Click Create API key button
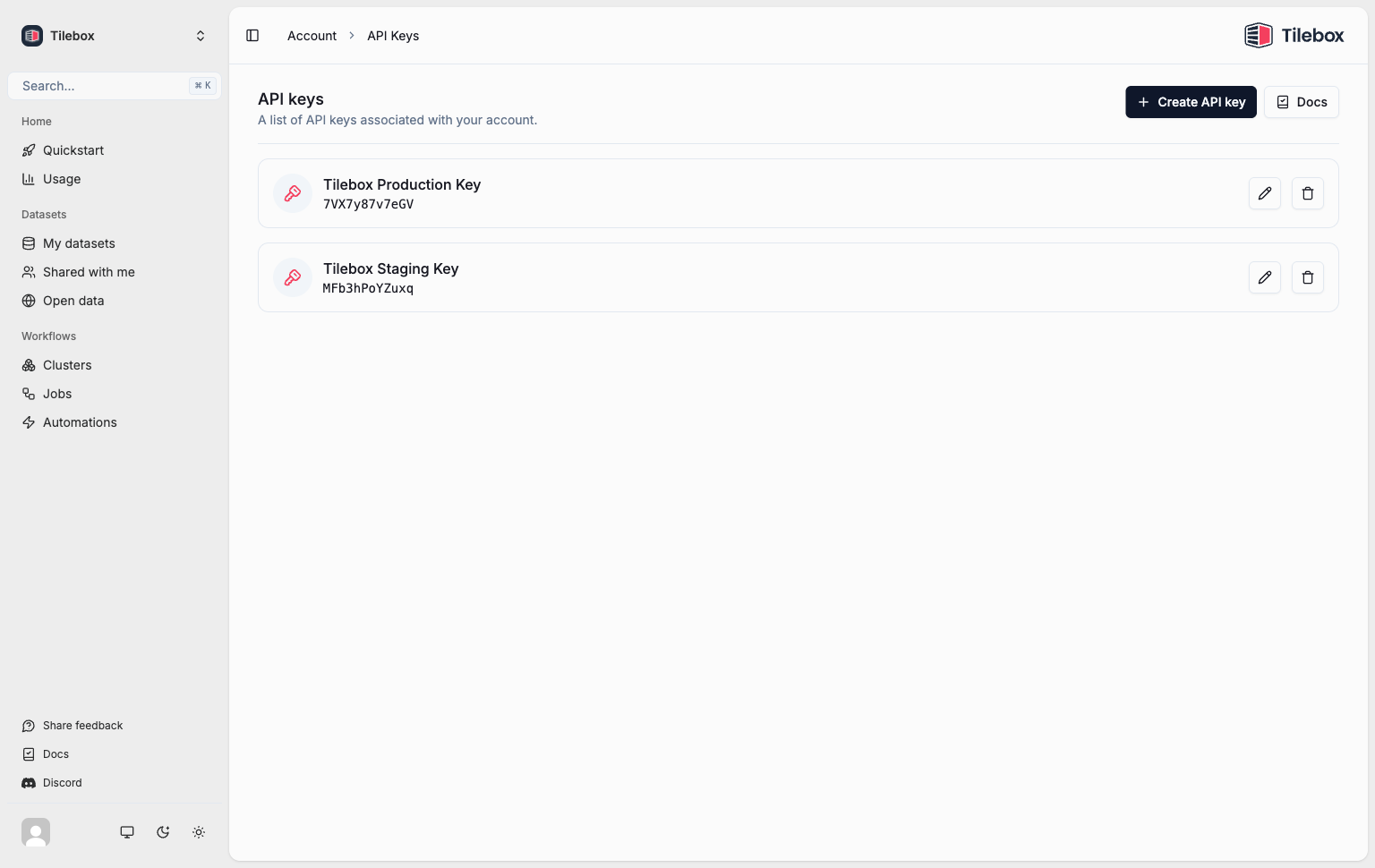Viewport: 1375px width, 868px height. pos(1191,102)
